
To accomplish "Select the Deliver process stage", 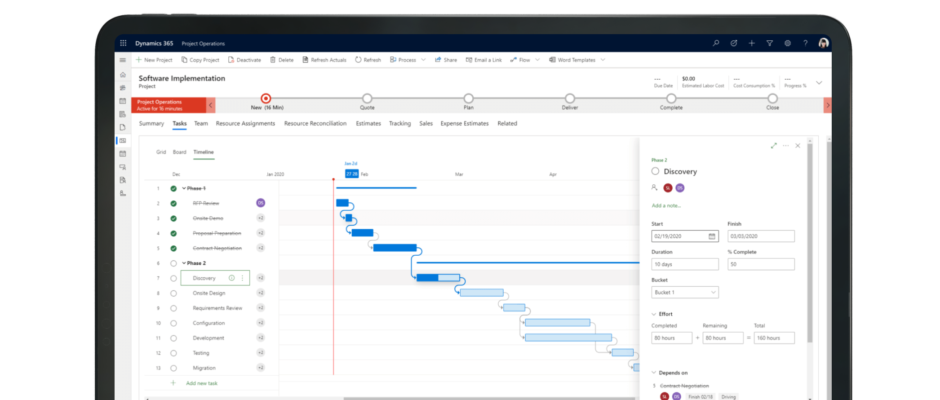I will tap(570, 98).
